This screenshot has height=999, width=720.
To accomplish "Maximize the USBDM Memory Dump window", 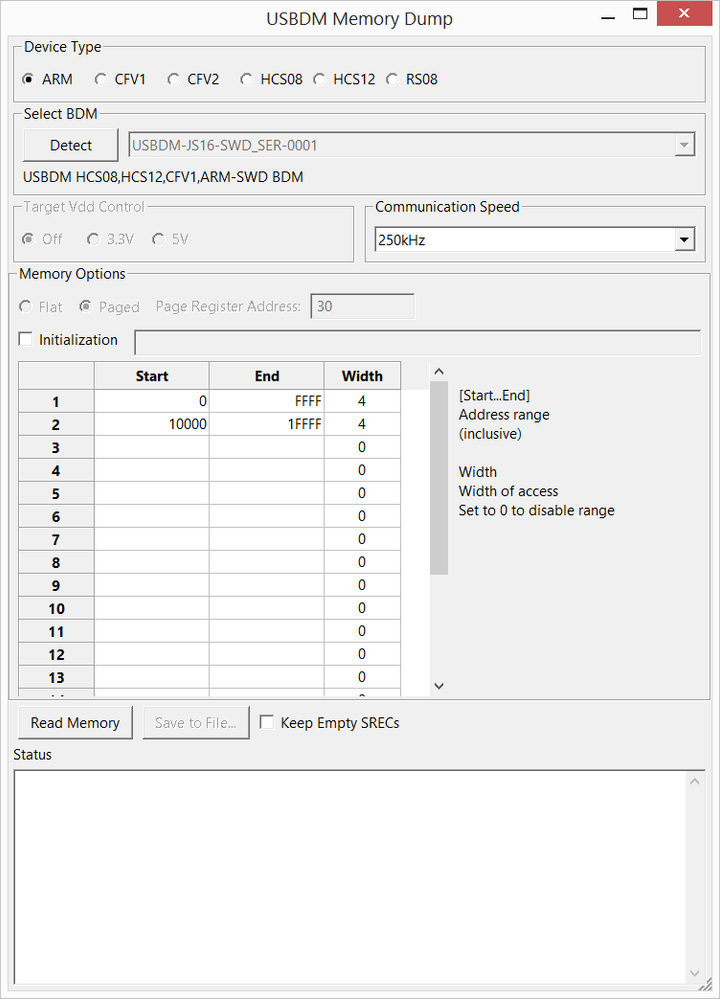I will point(640,14).
